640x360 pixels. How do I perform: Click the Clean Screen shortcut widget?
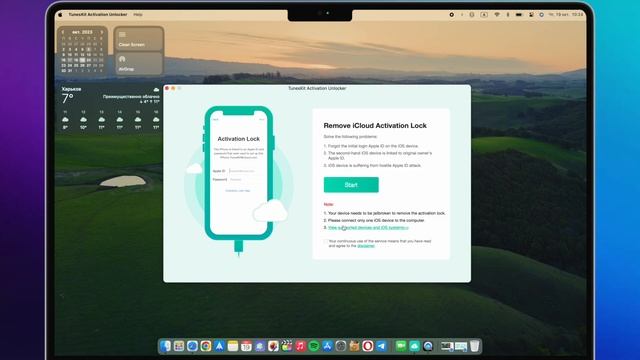139,39
